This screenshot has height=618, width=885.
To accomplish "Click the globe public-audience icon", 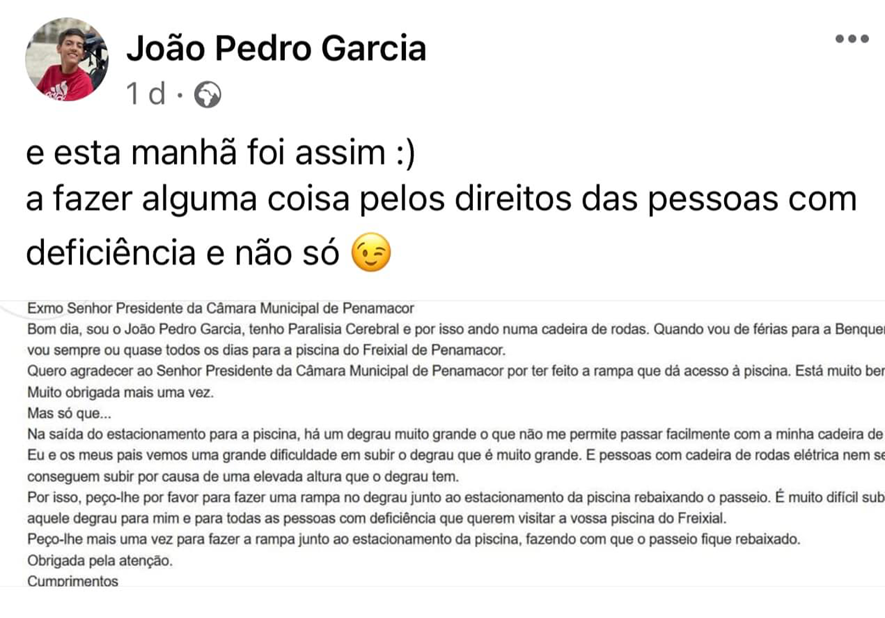I will (x=207, y=96).
